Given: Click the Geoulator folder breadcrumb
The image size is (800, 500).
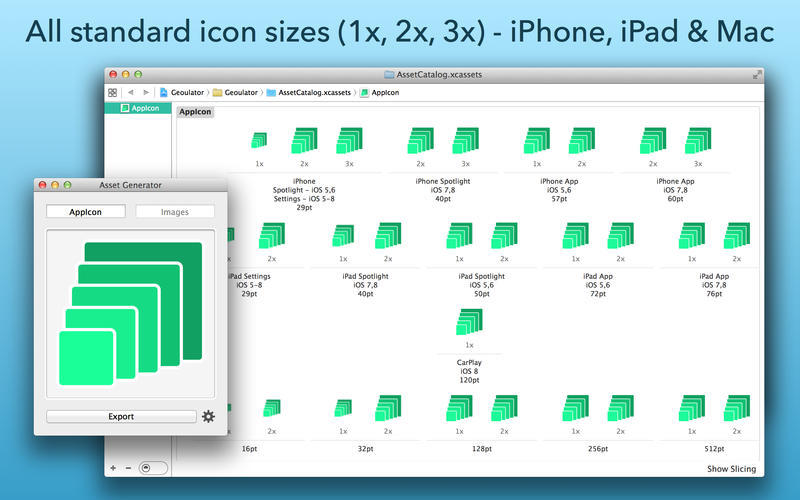Looking at the screenshot, I should click(x=235, y=92).
